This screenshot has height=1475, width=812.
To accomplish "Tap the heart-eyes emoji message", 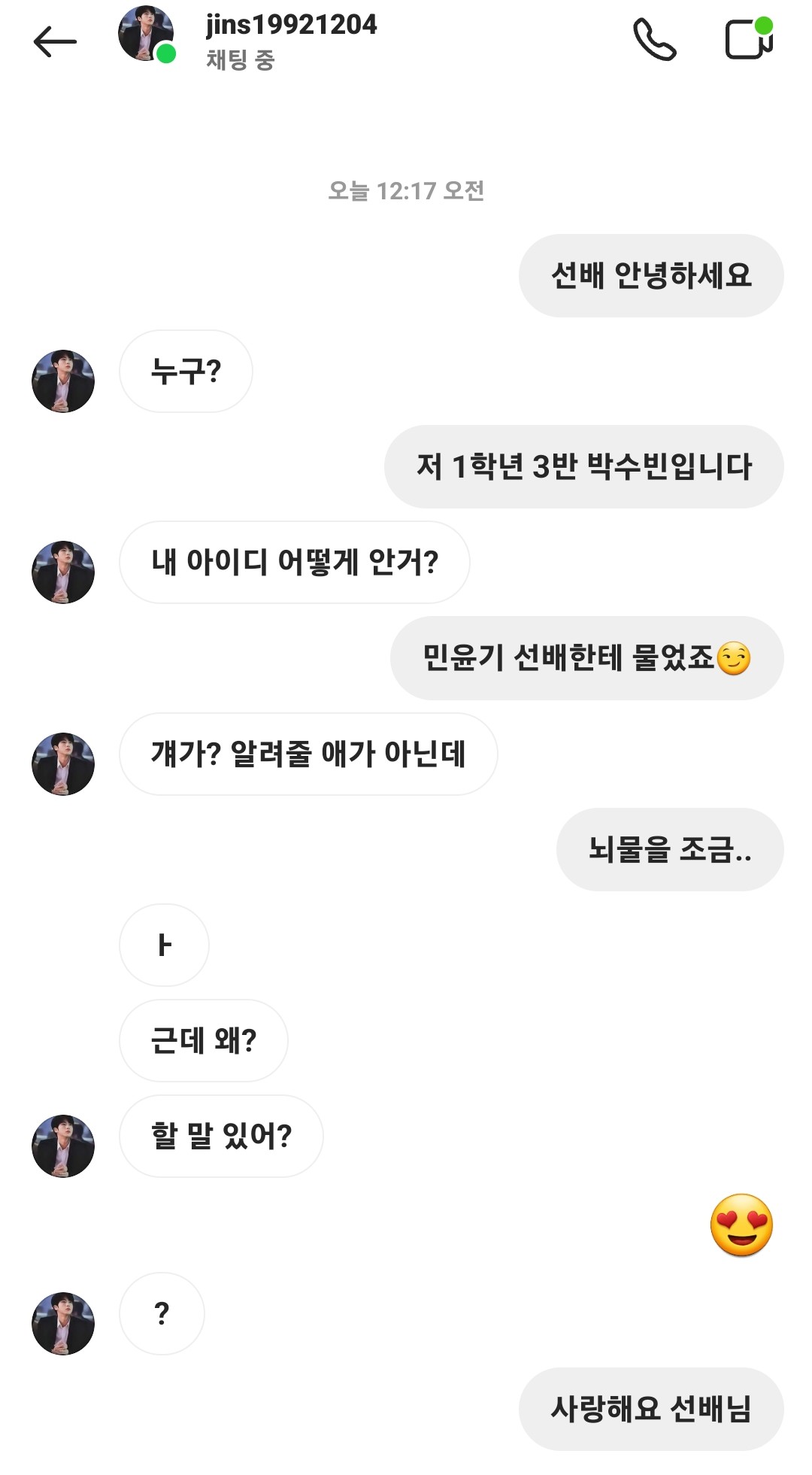I will pos(741,1225).
